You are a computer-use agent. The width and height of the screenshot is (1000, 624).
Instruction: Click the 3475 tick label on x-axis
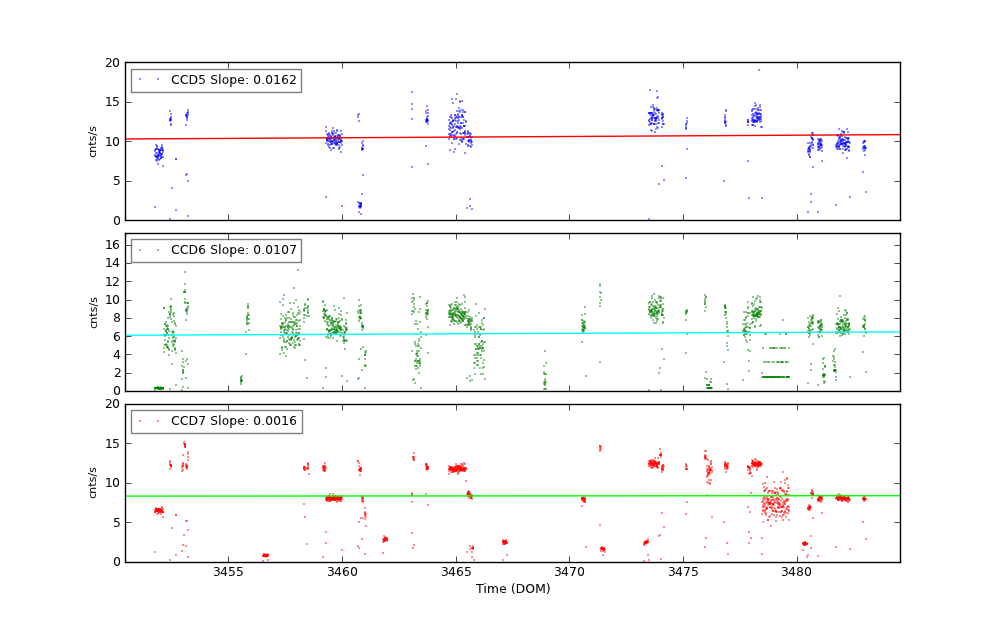[683, 572]
